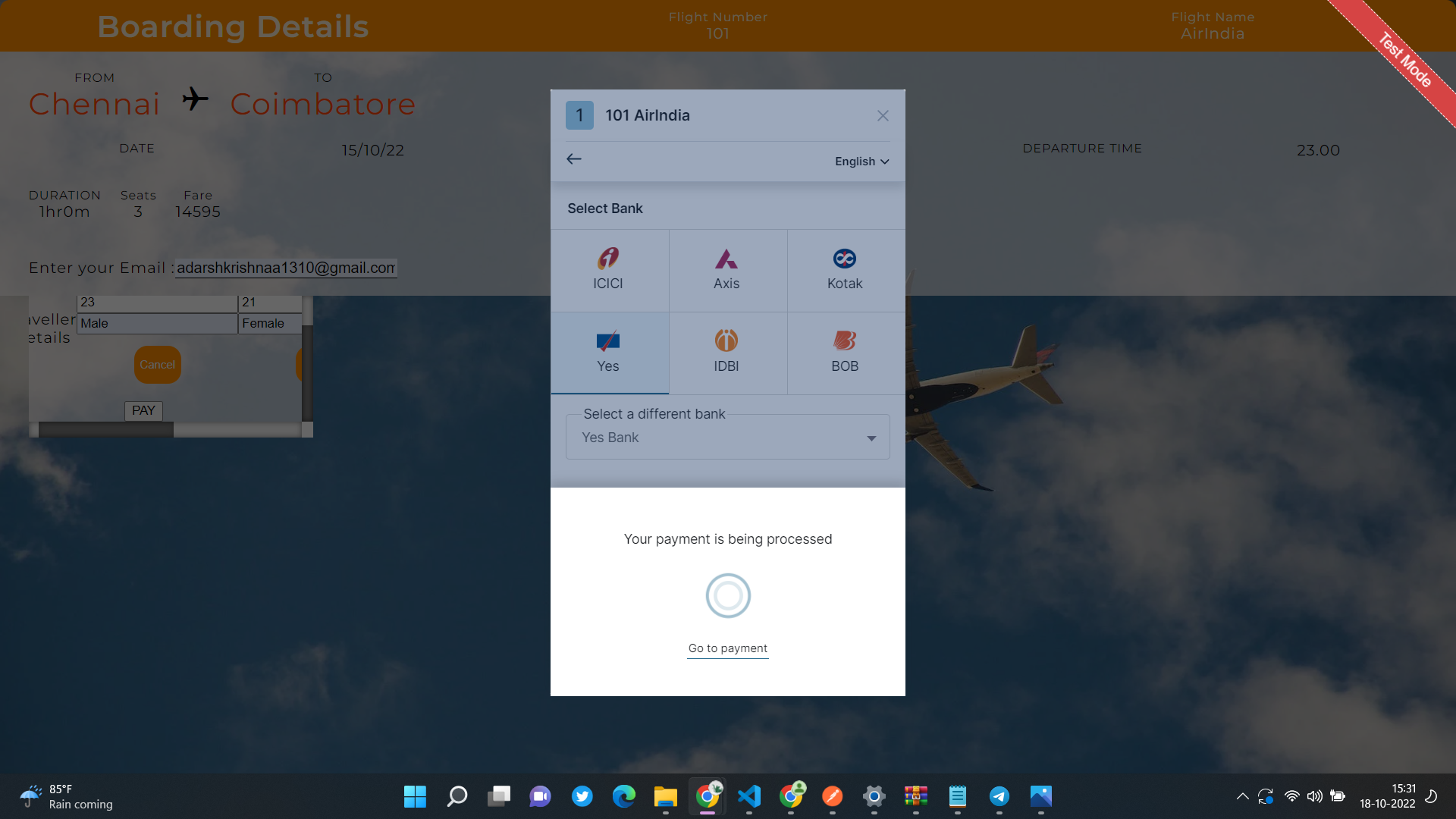Click the Go to payment link

pos(727,648)
